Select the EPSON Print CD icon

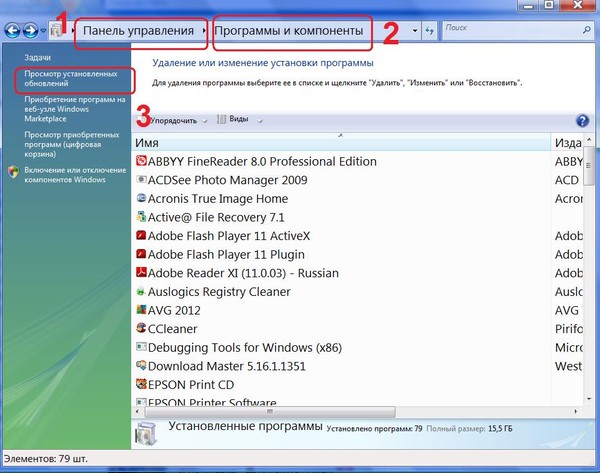click(141, 384)
